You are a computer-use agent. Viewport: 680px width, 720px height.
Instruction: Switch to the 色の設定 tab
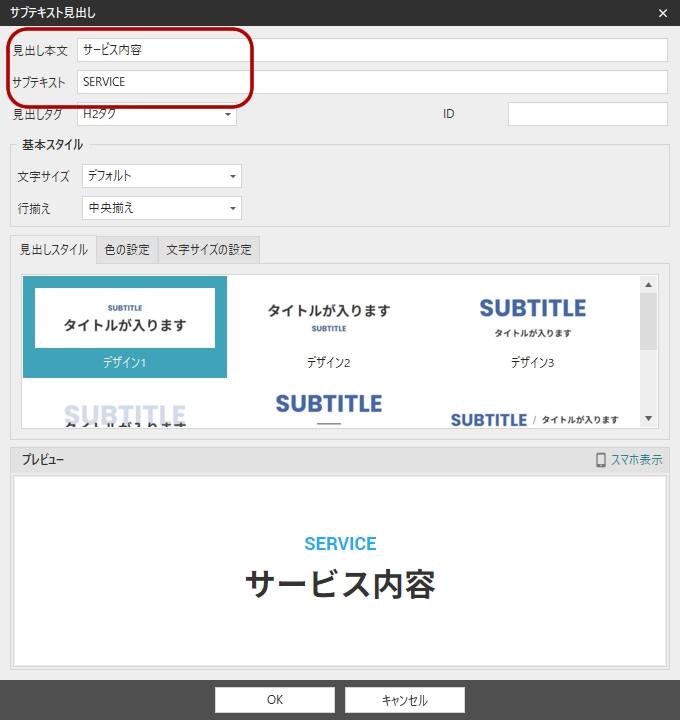tap(127, 250)
